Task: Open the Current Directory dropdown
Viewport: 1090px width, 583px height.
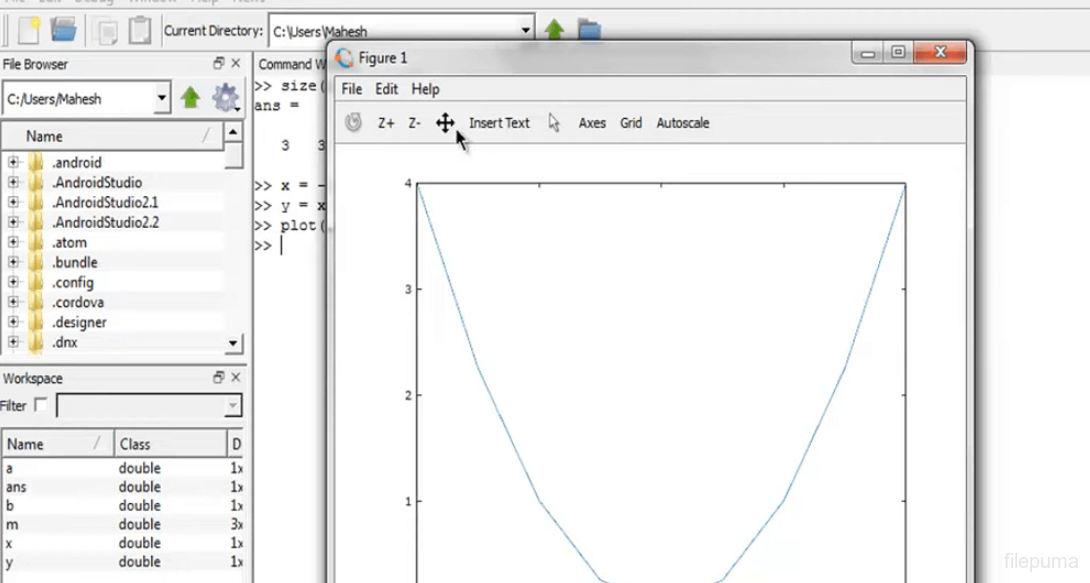Action: click(x=526, y=31)
